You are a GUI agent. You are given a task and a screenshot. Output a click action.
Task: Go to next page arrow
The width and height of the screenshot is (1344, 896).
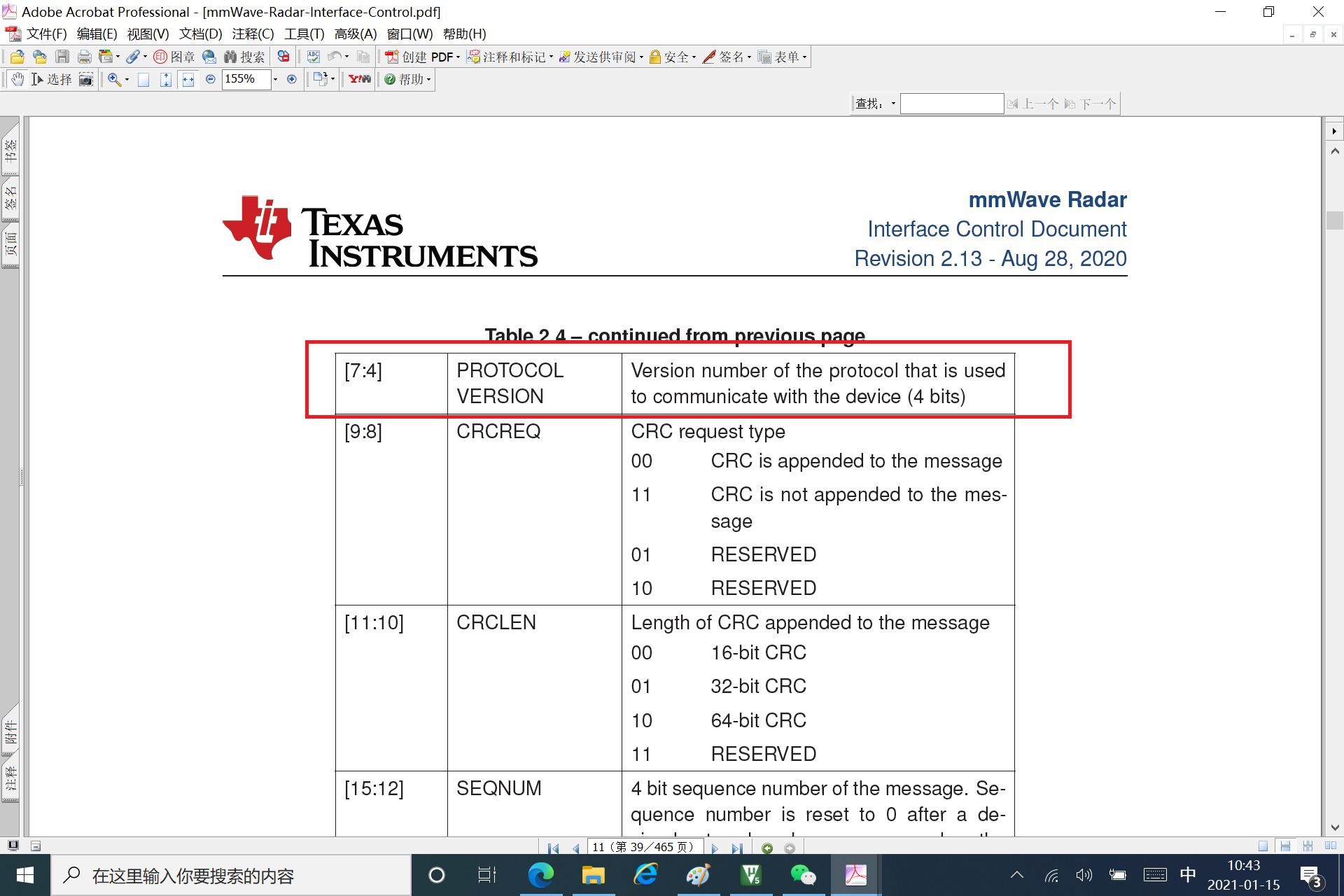tap(715, 848)
